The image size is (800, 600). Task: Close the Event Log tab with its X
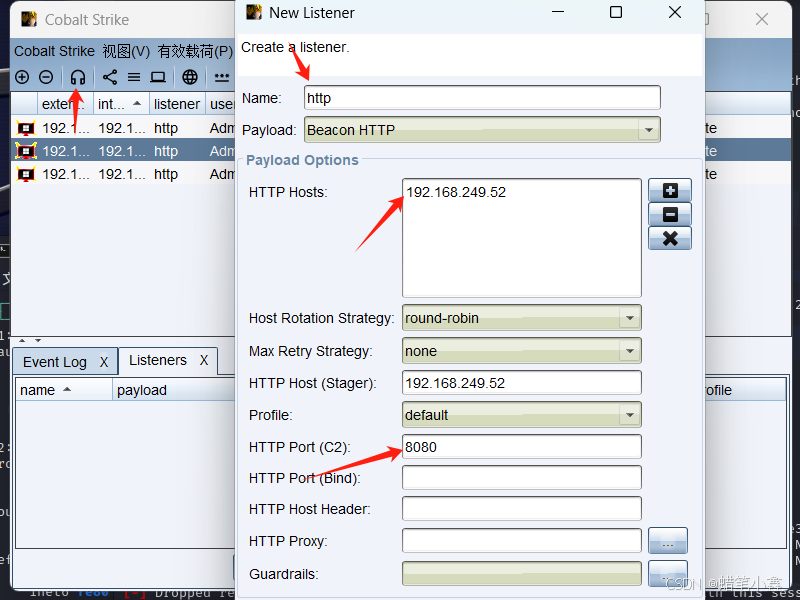pos(104,362)
